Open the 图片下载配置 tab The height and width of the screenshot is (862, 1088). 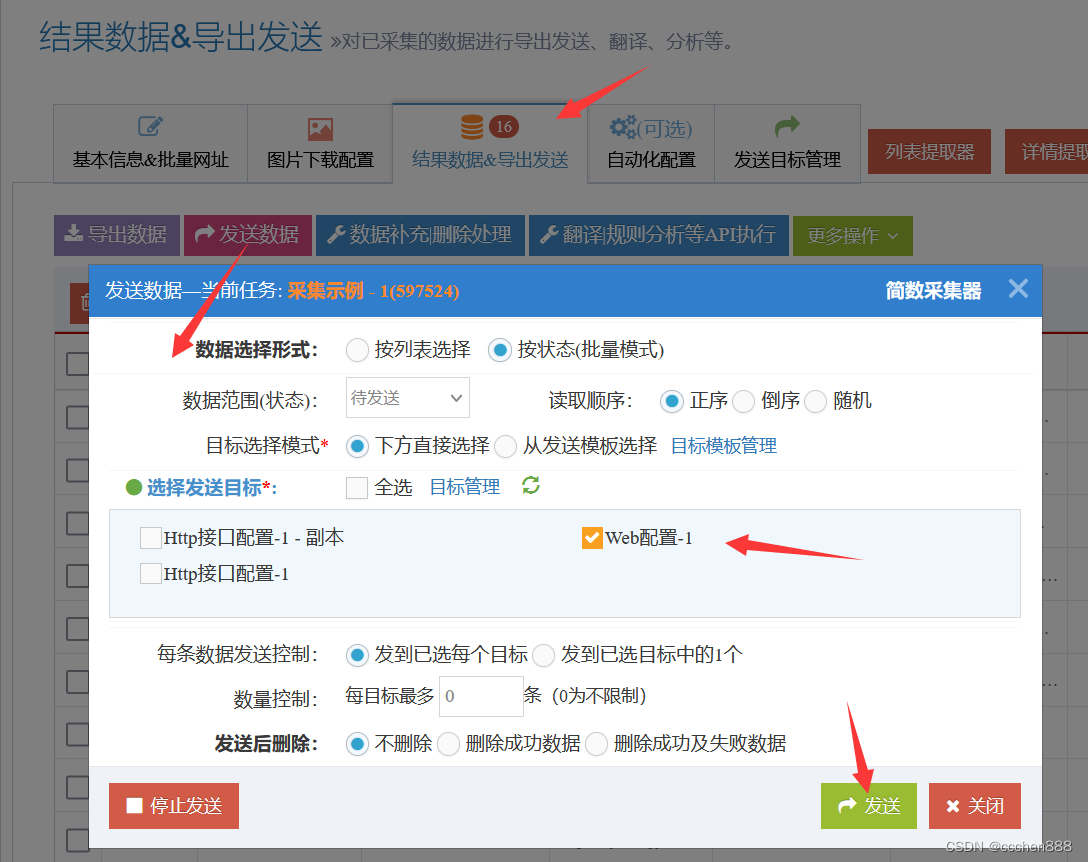pos(320,144)
